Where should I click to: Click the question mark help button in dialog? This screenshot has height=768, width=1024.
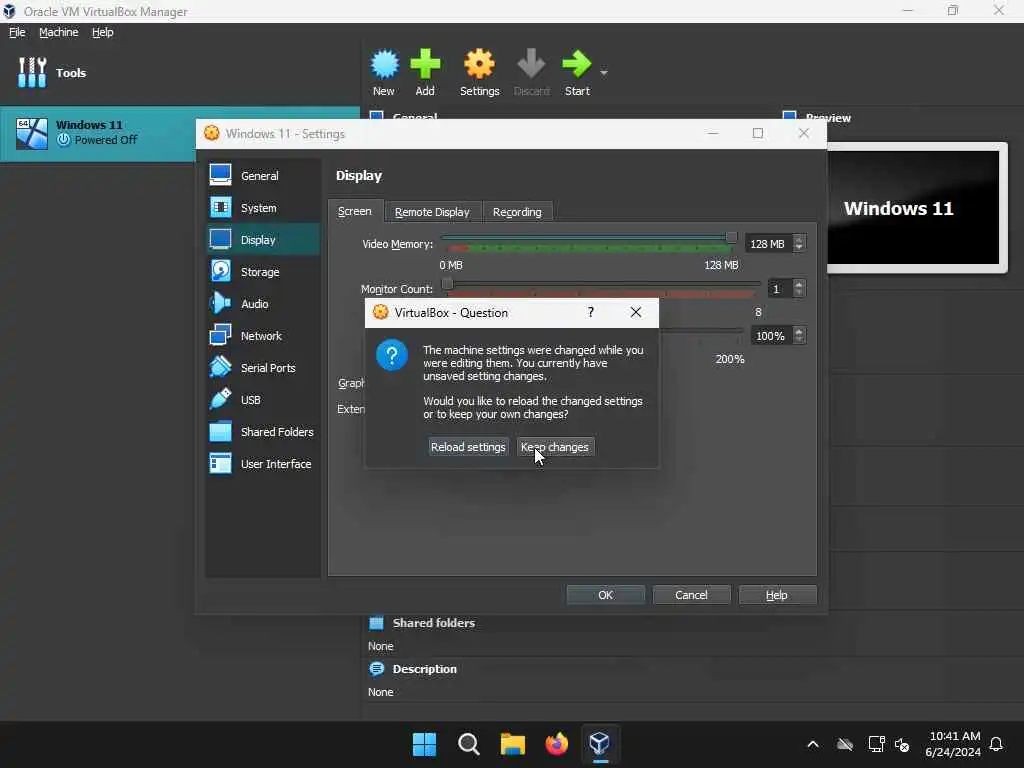pyautogui.click(x=591, y=312)
